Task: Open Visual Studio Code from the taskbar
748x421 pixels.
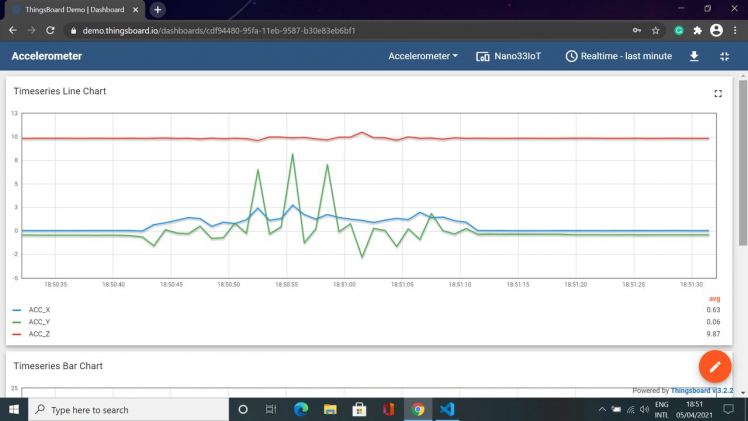Action: (x=447, y=409)
